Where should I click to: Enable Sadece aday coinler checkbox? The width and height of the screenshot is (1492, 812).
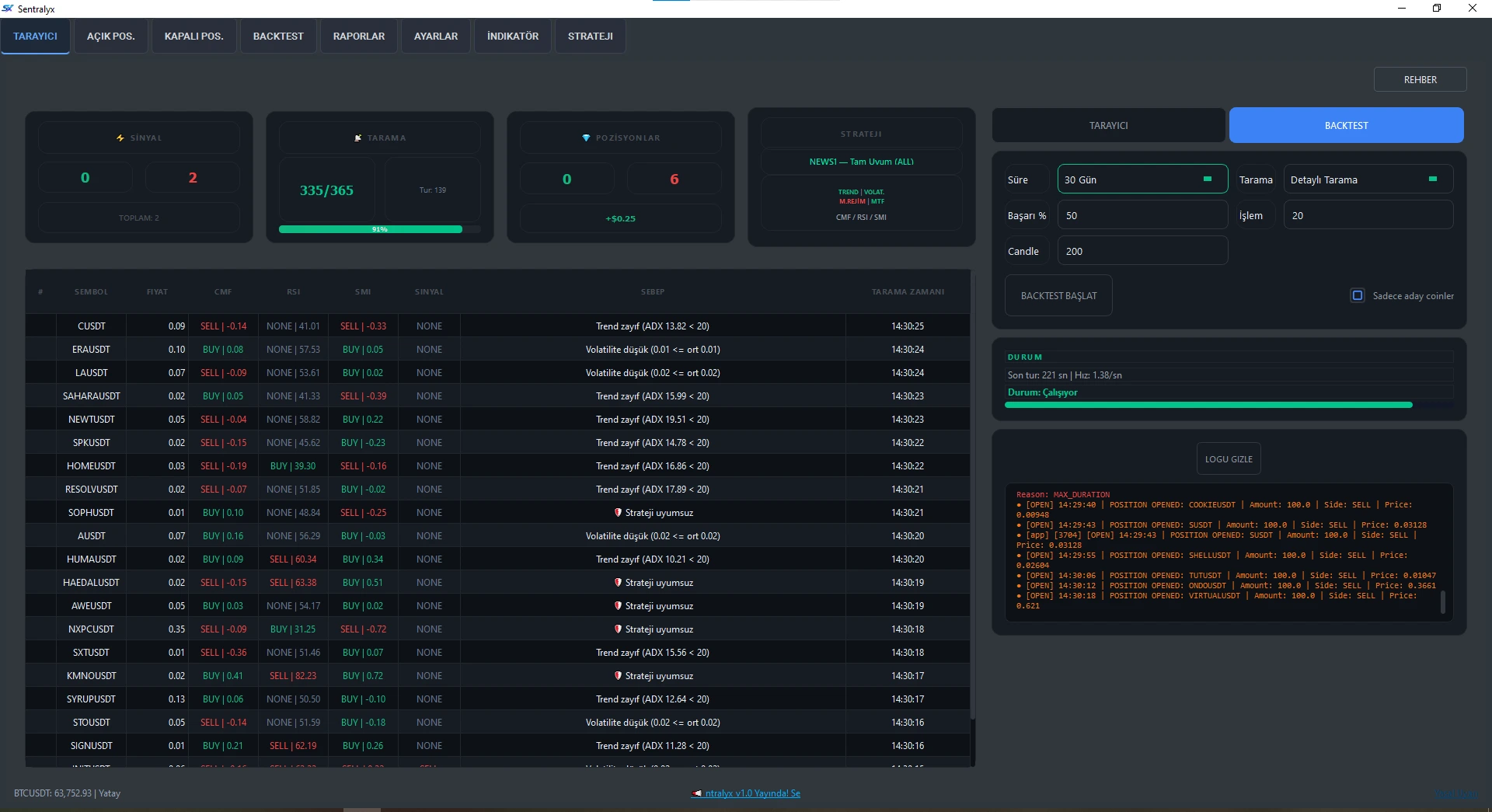[1358, 296]
